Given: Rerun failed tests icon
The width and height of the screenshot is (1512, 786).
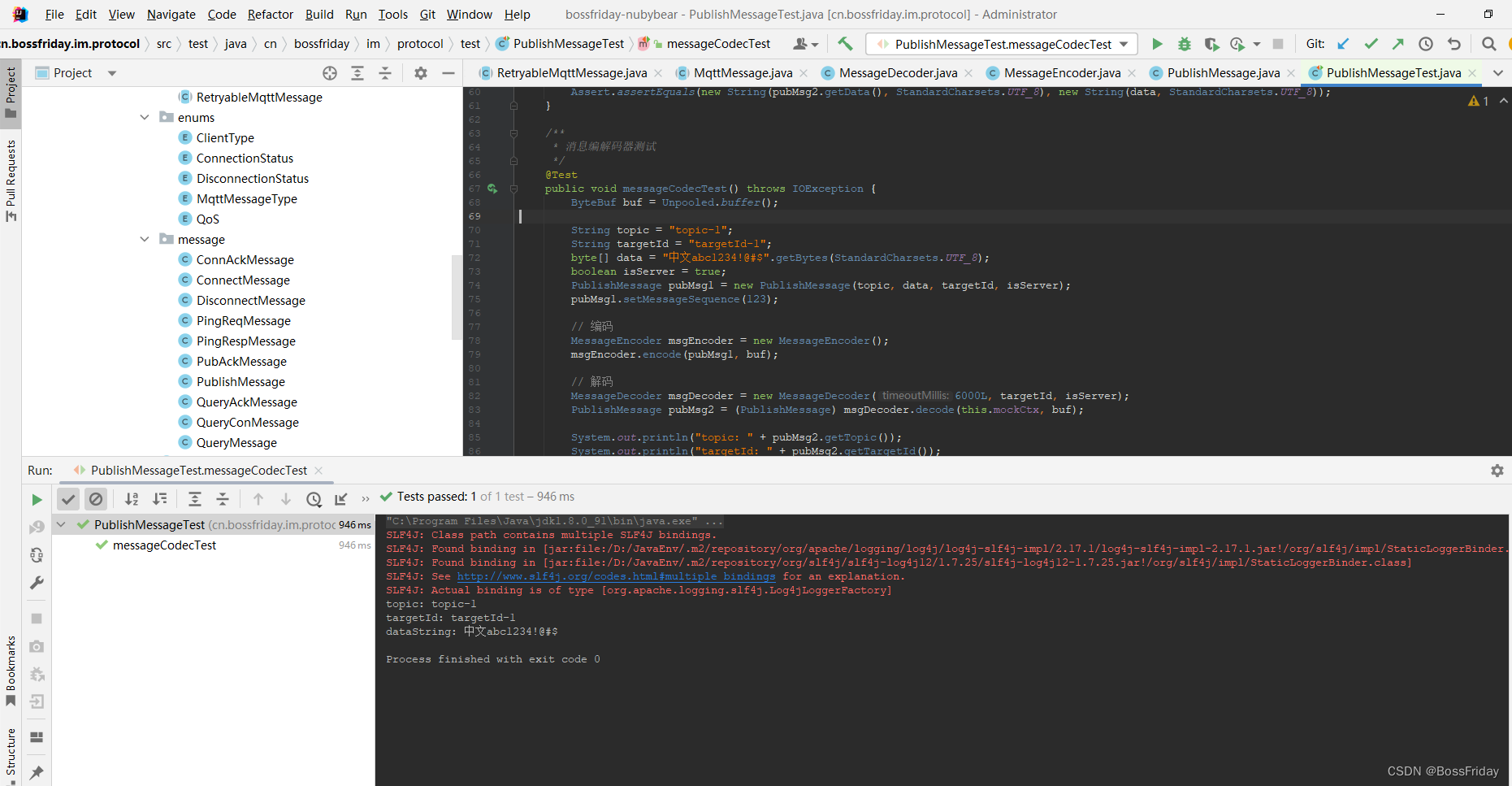Looking at the screenshot, I should (37, 527).
